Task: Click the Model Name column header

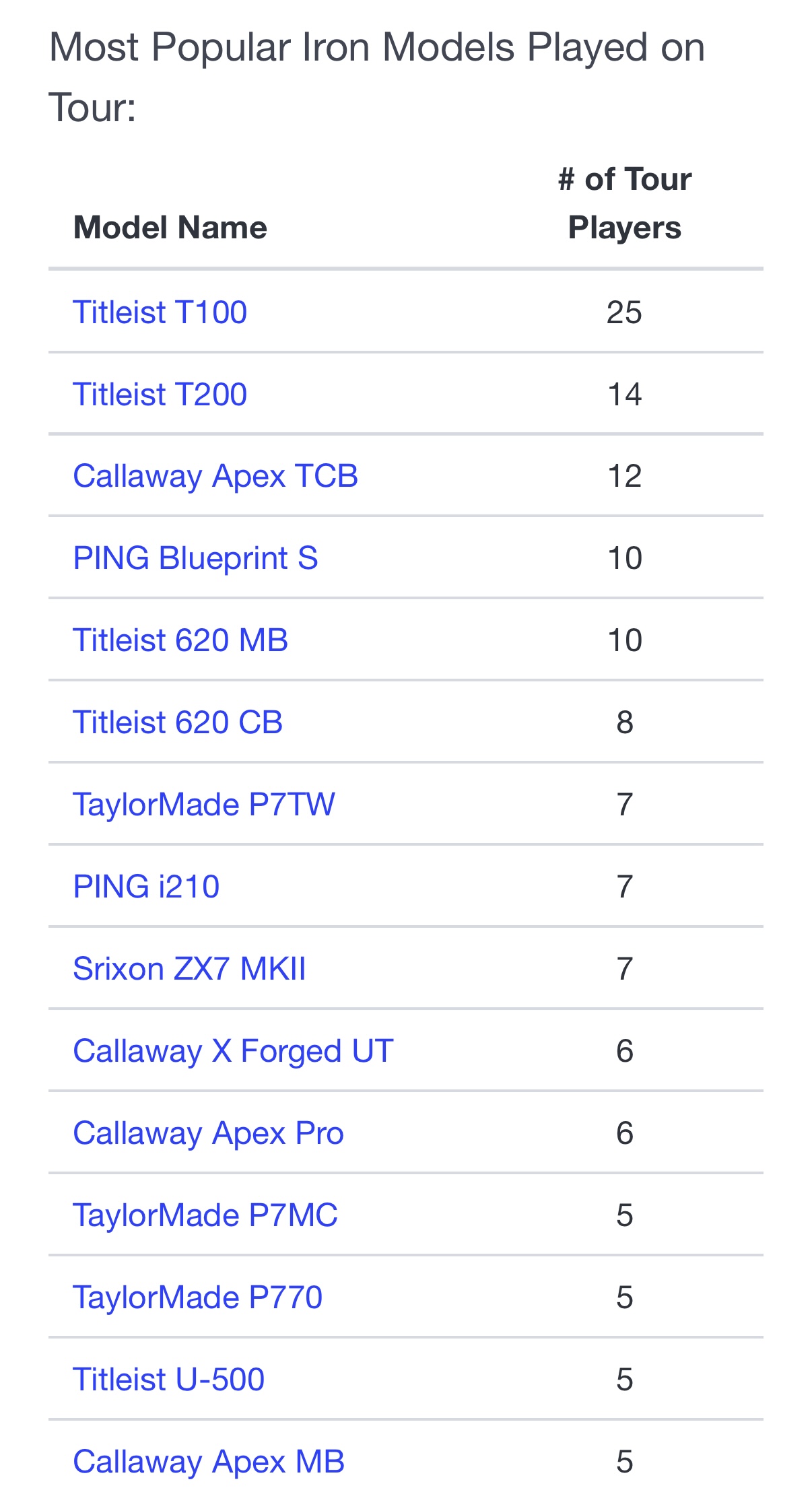Action: (170, 228)
